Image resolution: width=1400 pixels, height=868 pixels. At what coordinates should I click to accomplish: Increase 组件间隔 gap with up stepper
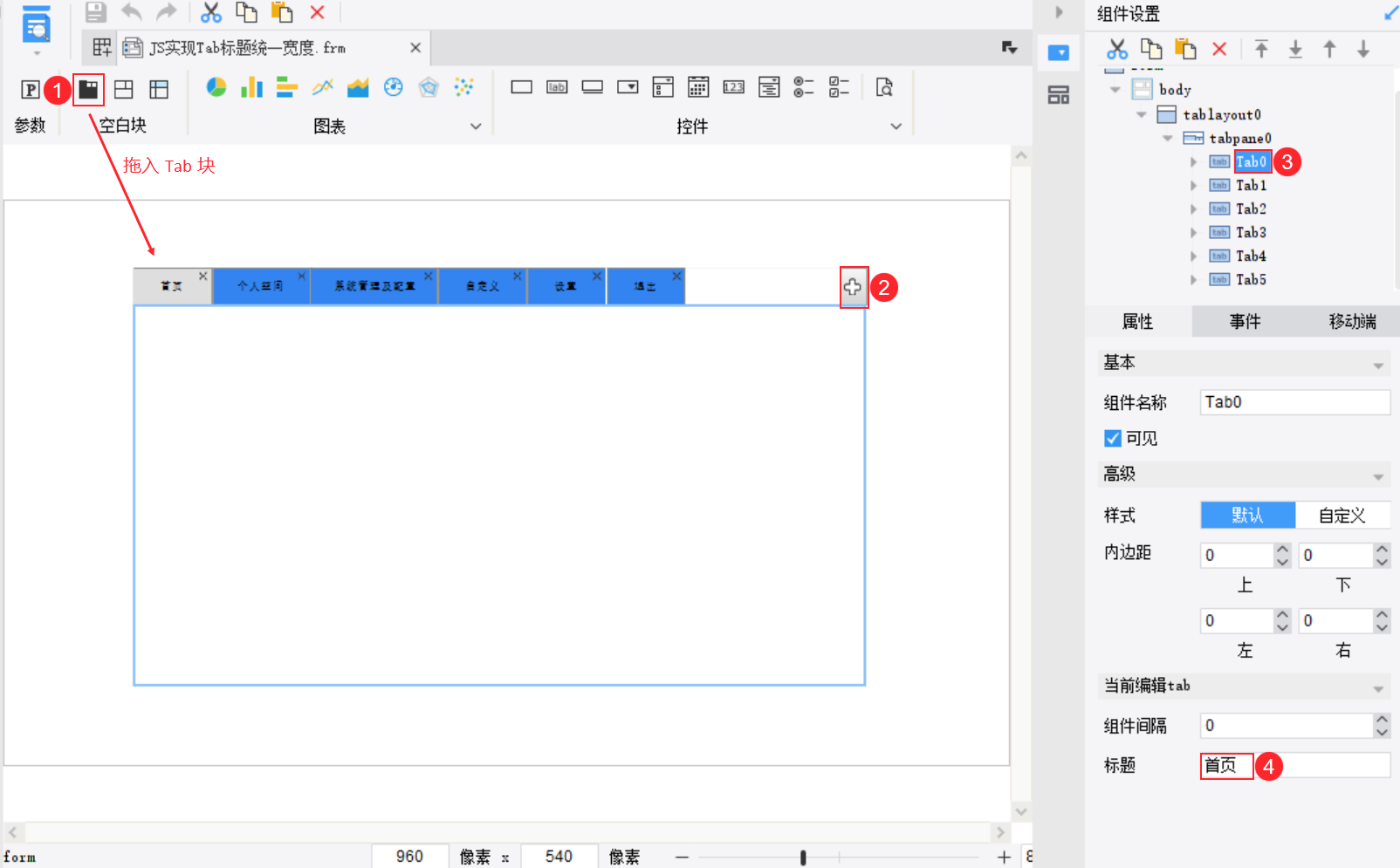click(x=1382, y=719)
